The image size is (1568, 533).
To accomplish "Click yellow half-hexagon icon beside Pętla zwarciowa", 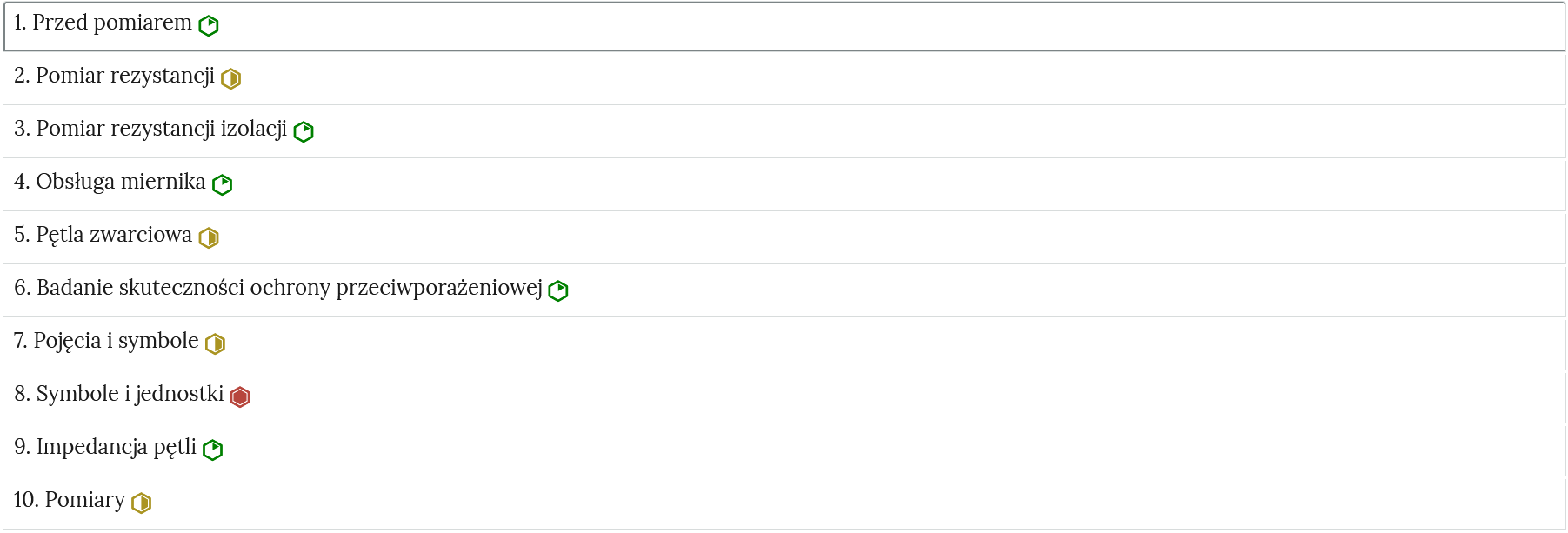I will click(209, 238).
